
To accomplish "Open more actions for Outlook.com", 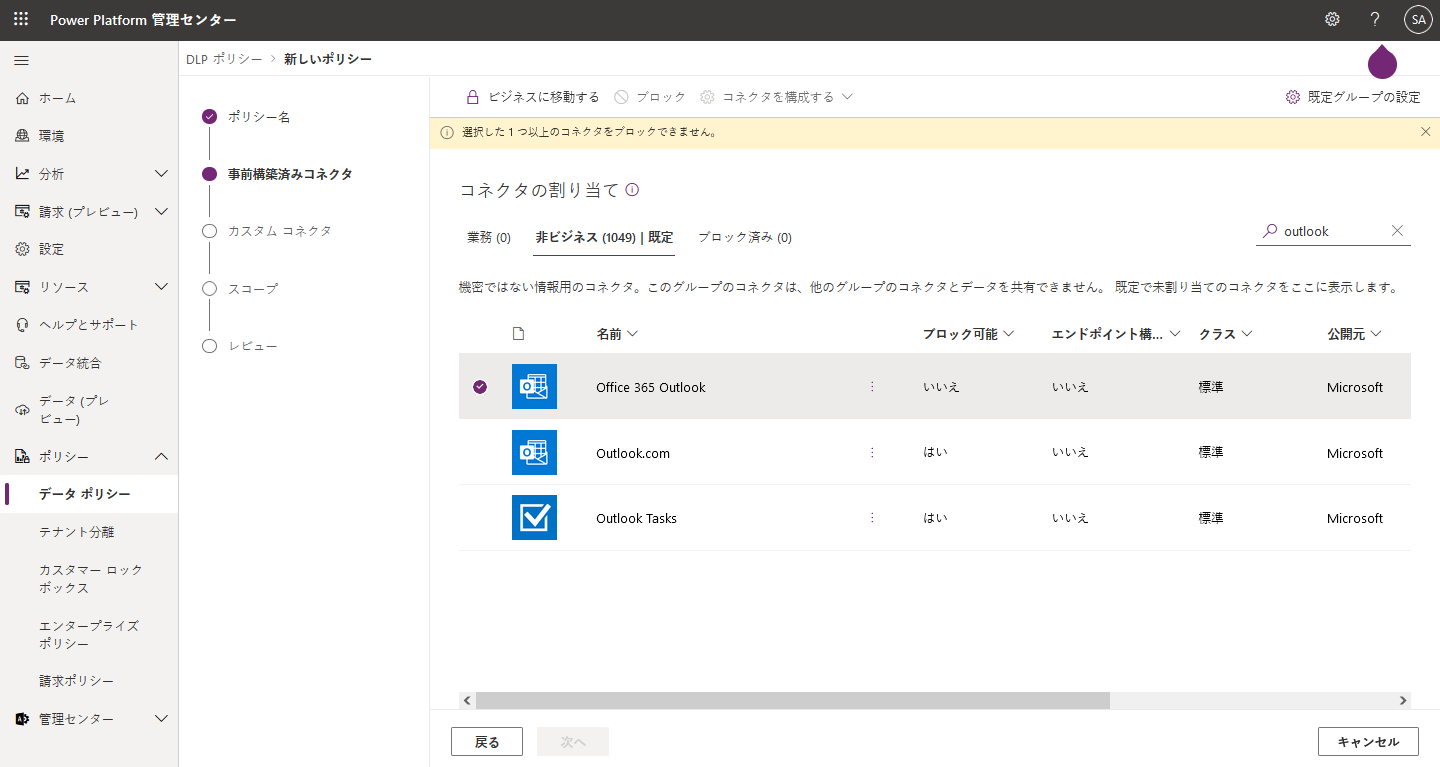I will (872, 452).
